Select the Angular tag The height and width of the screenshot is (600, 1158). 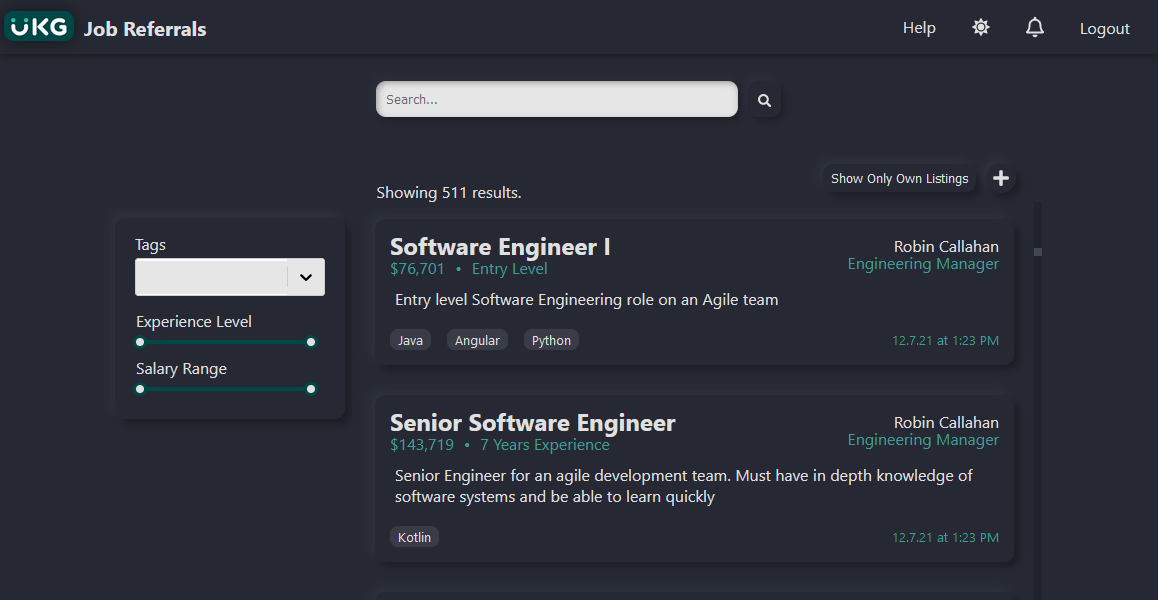477,340
